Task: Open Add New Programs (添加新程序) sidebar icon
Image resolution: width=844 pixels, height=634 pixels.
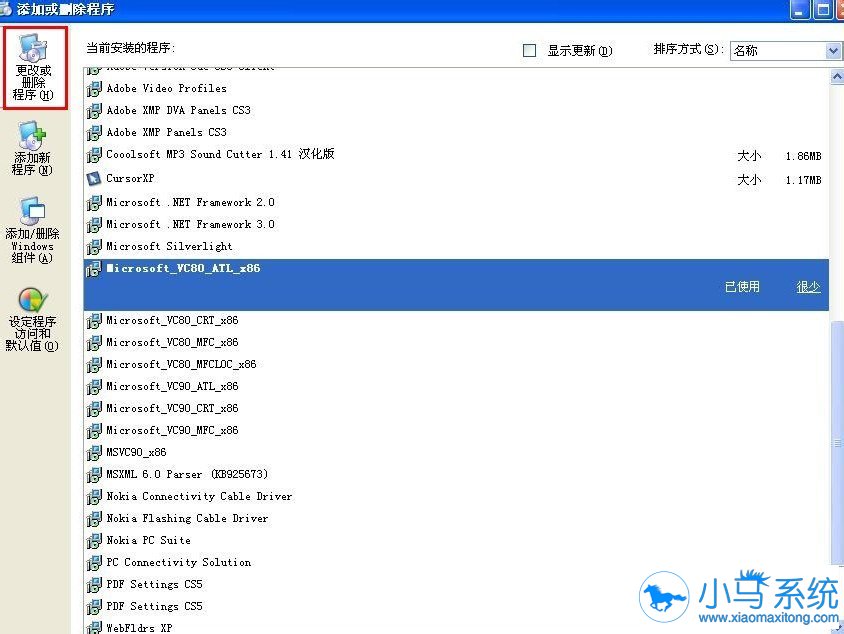Action: 32,149
